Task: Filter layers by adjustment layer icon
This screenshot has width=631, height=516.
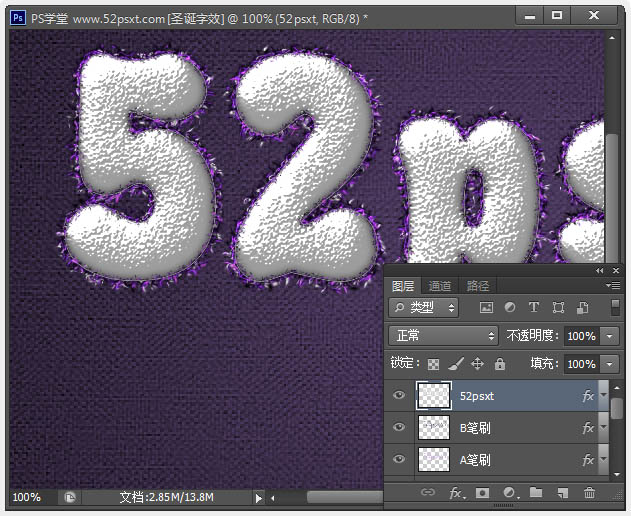Action: tap(510, 307)
